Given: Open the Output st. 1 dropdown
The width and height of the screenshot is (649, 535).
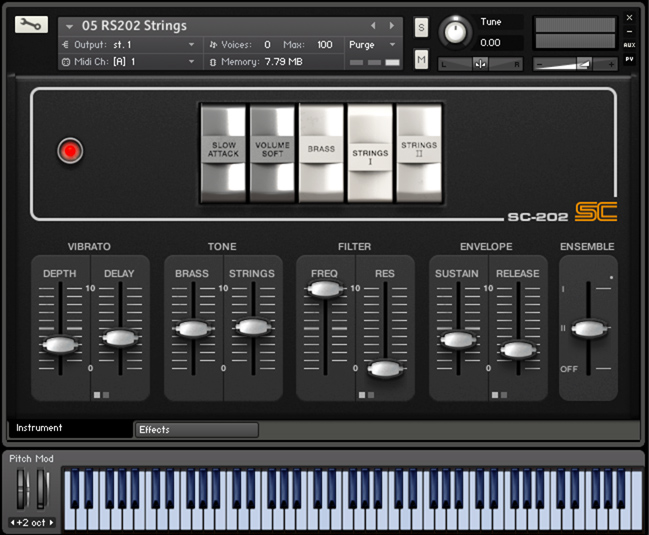Looking at the screenshot, I should (x=128, y=44).
